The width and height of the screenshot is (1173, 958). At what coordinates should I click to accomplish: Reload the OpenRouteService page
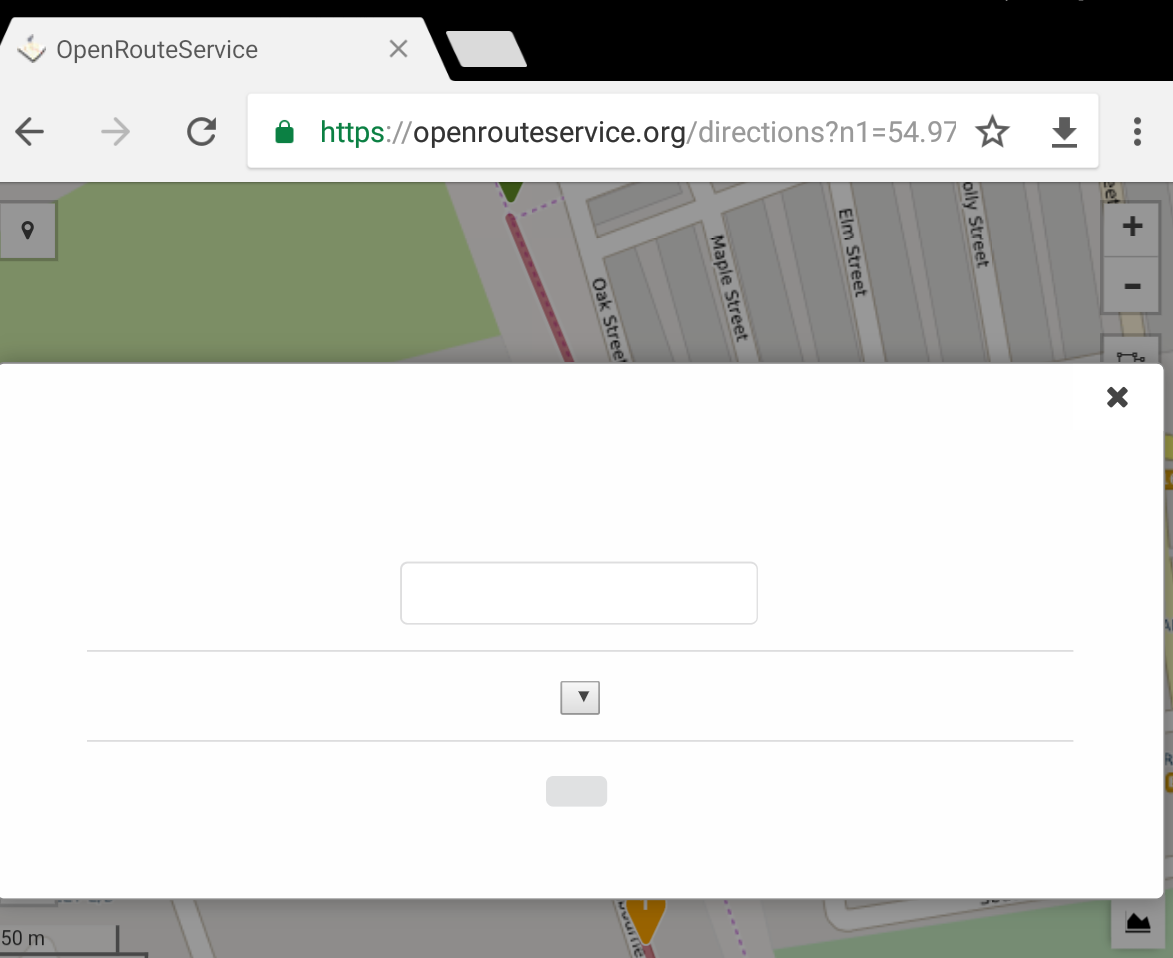point(201,132)
